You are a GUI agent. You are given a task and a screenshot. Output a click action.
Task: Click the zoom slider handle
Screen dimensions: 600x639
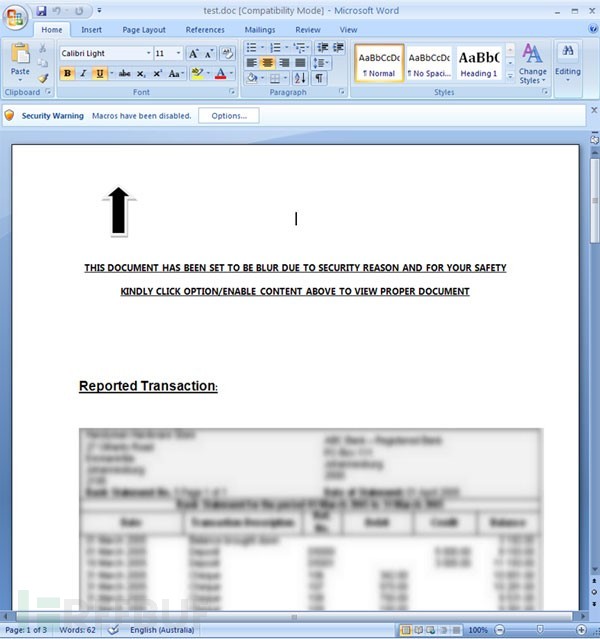point(540,630)
